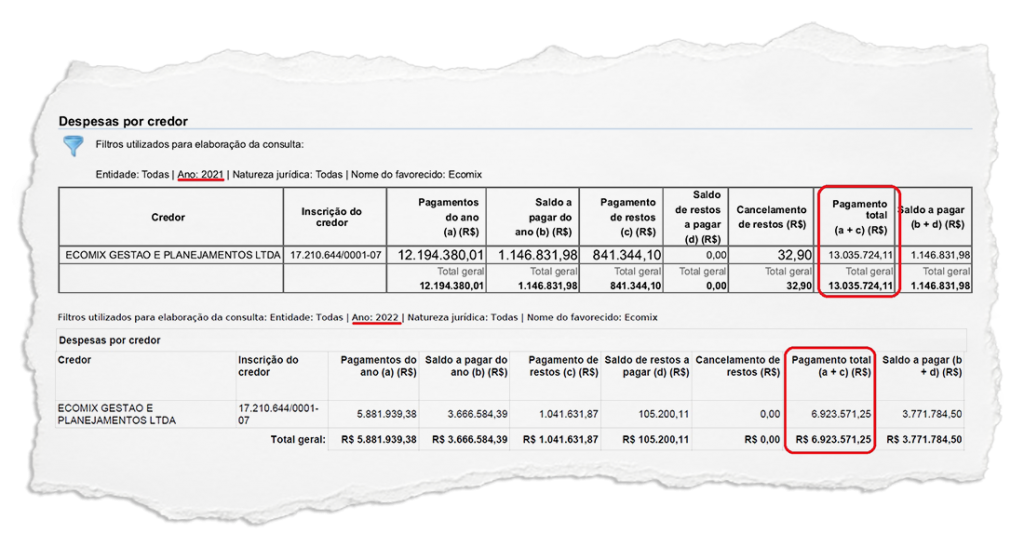
Task: Click CNPJ '17.210.644/0001-07' in the 2021 table
Action: pos(336,255)
